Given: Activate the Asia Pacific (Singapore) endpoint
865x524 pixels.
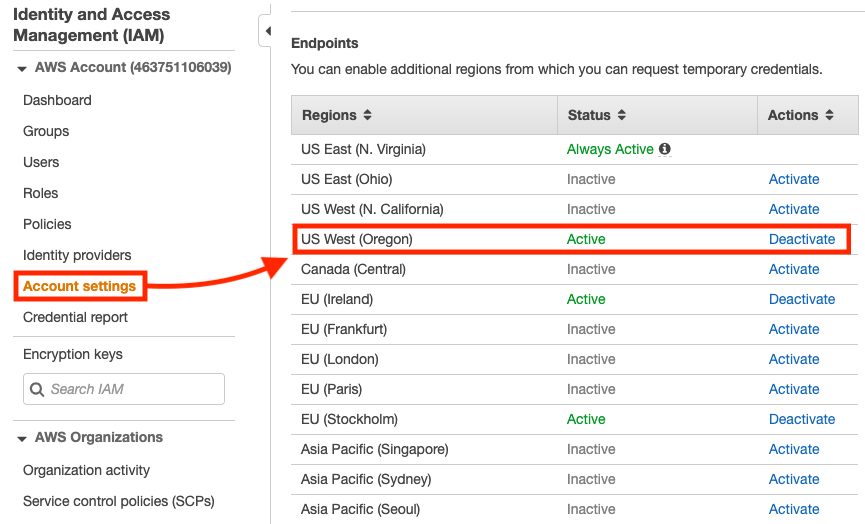Looking at the screenshot, I should coord(794,449).
